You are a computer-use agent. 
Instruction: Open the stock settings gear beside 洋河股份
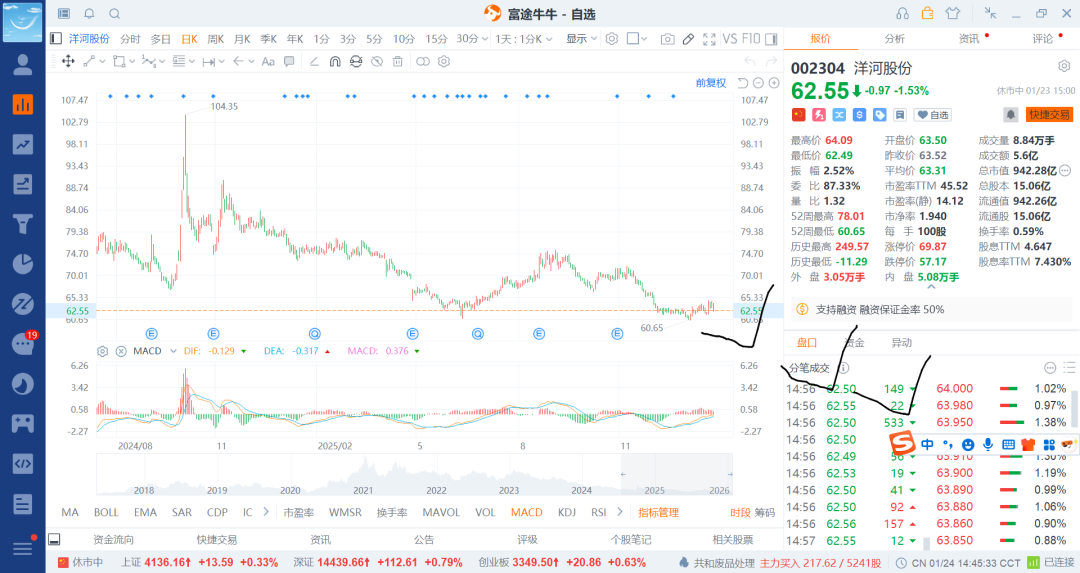point(1064,66)
